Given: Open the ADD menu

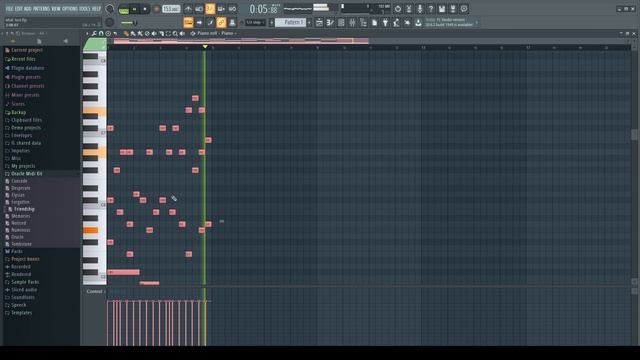Looking at the screenshot, I should (x=28, y=9).
